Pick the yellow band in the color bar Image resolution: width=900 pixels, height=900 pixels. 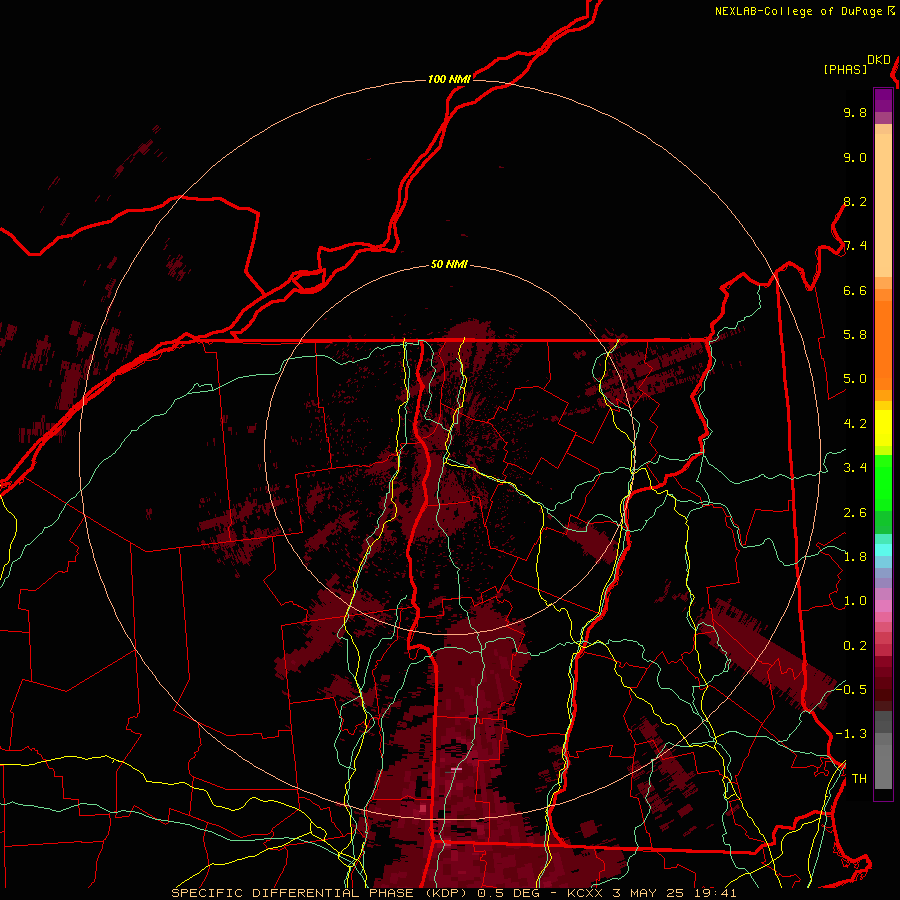tap(883, 428)
